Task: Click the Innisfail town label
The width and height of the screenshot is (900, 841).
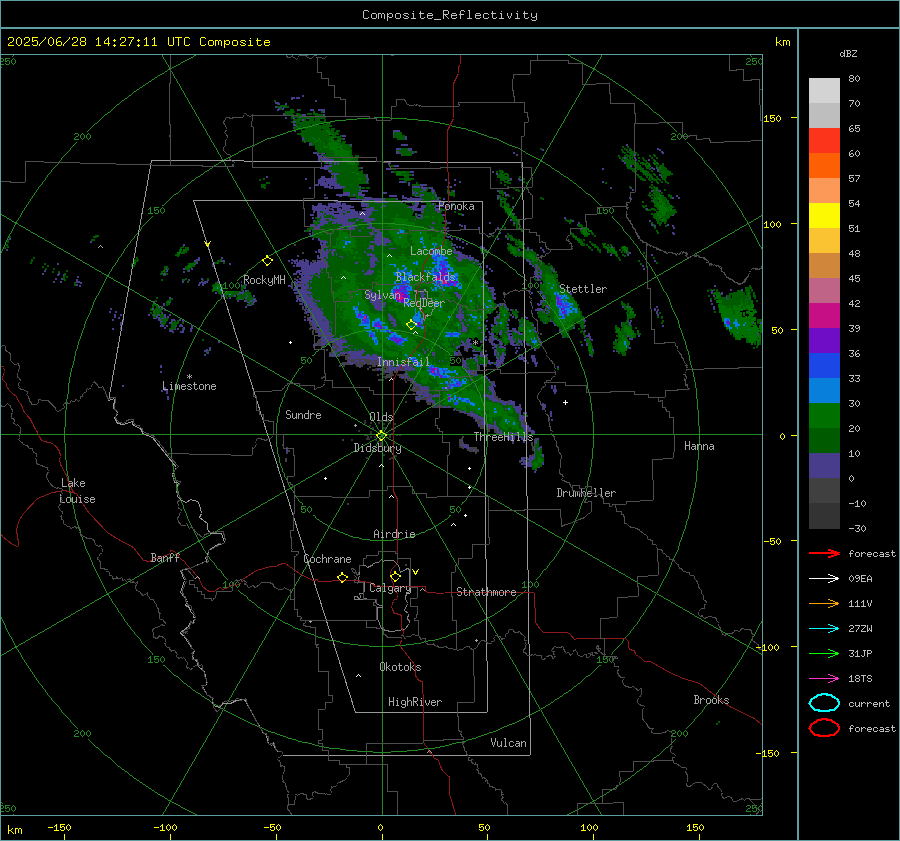Action: [403, 362]
